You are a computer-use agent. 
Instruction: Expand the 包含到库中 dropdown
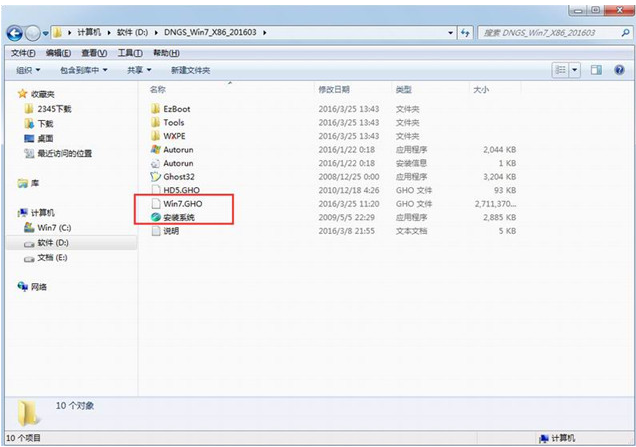pyautogui.click(x=84, y=71)
